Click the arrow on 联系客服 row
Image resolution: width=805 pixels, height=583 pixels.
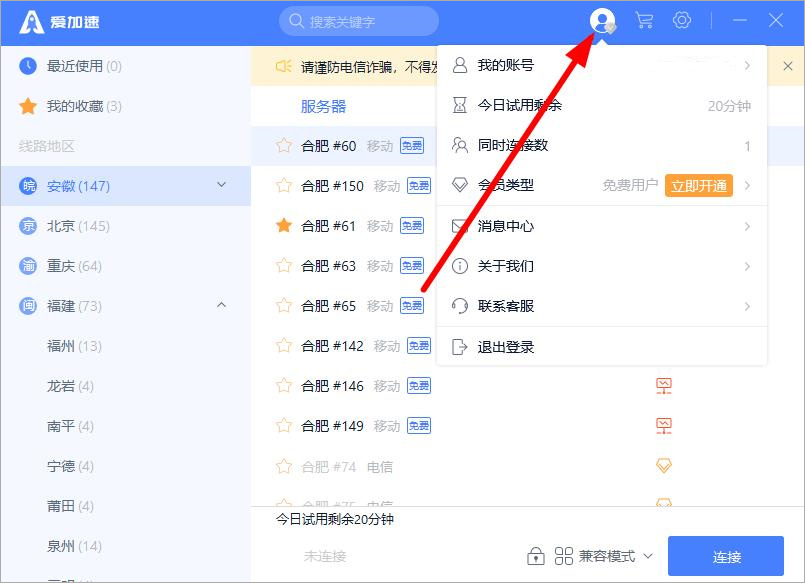point(747,306)
